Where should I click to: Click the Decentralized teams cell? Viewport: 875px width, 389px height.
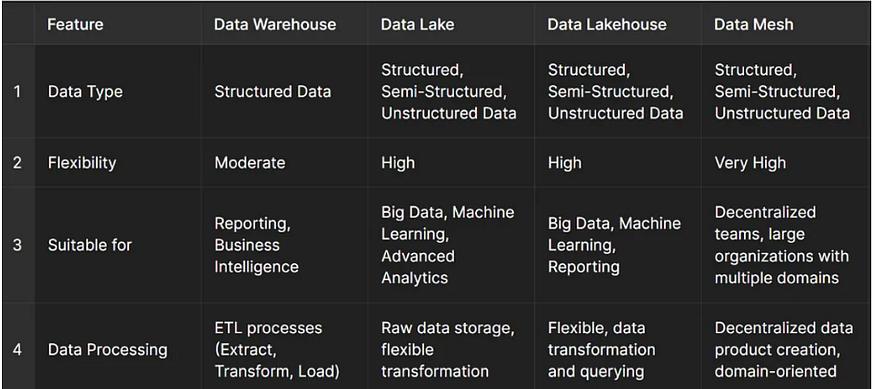coord(781,245)
